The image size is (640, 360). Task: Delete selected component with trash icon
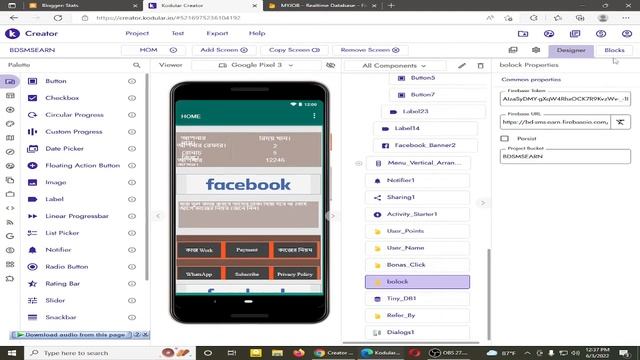pos(480,65)
